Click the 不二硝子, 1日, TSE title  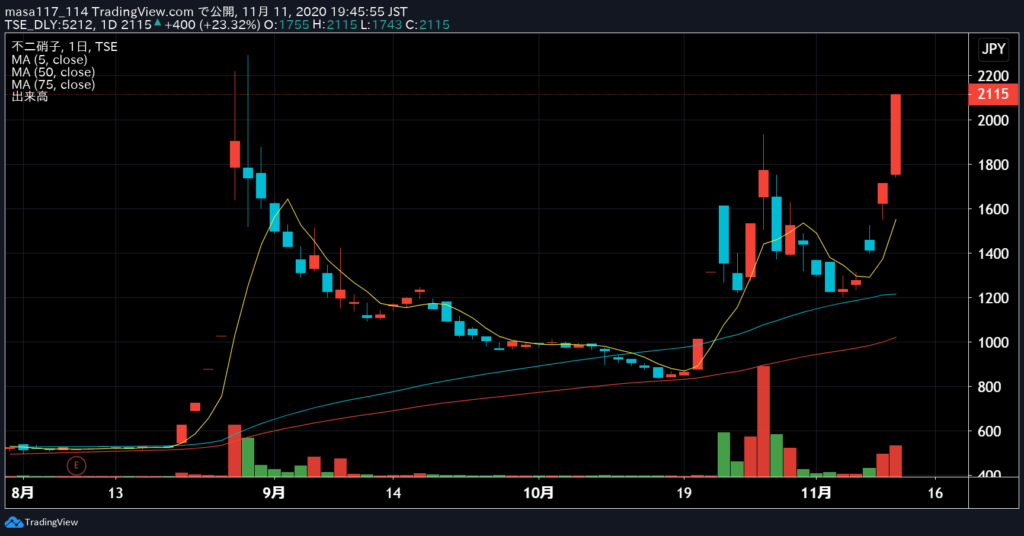point(64,46)
